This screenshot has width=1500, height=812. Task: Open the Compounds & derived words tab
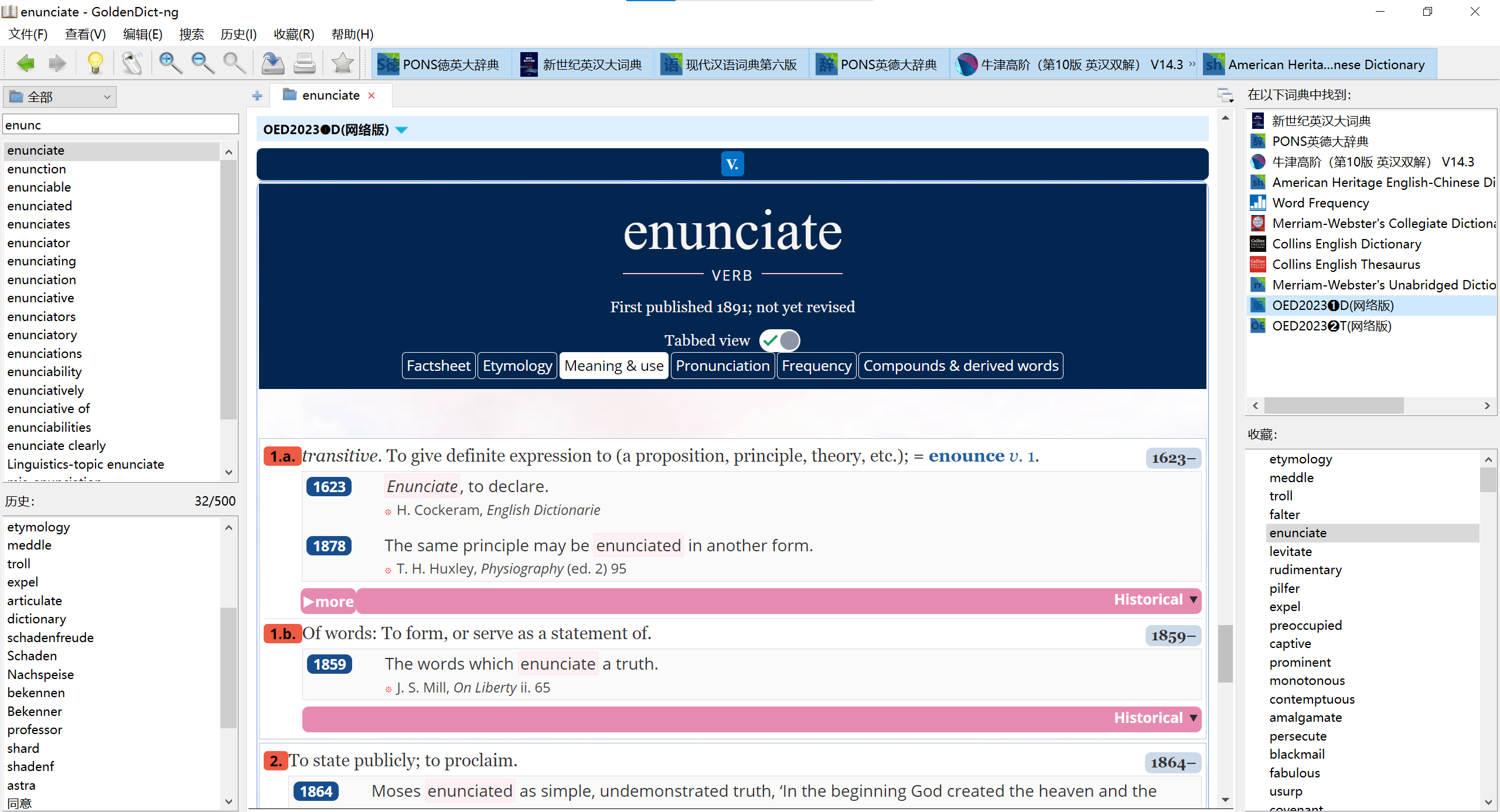(961, 366)
